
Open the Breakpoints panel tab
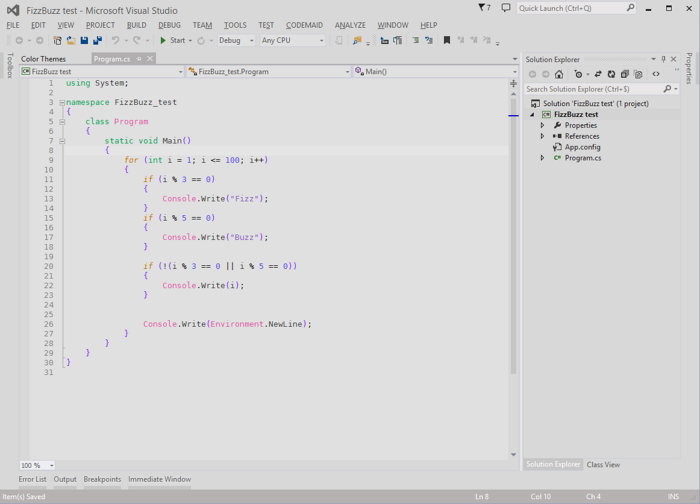pos(102,479)
